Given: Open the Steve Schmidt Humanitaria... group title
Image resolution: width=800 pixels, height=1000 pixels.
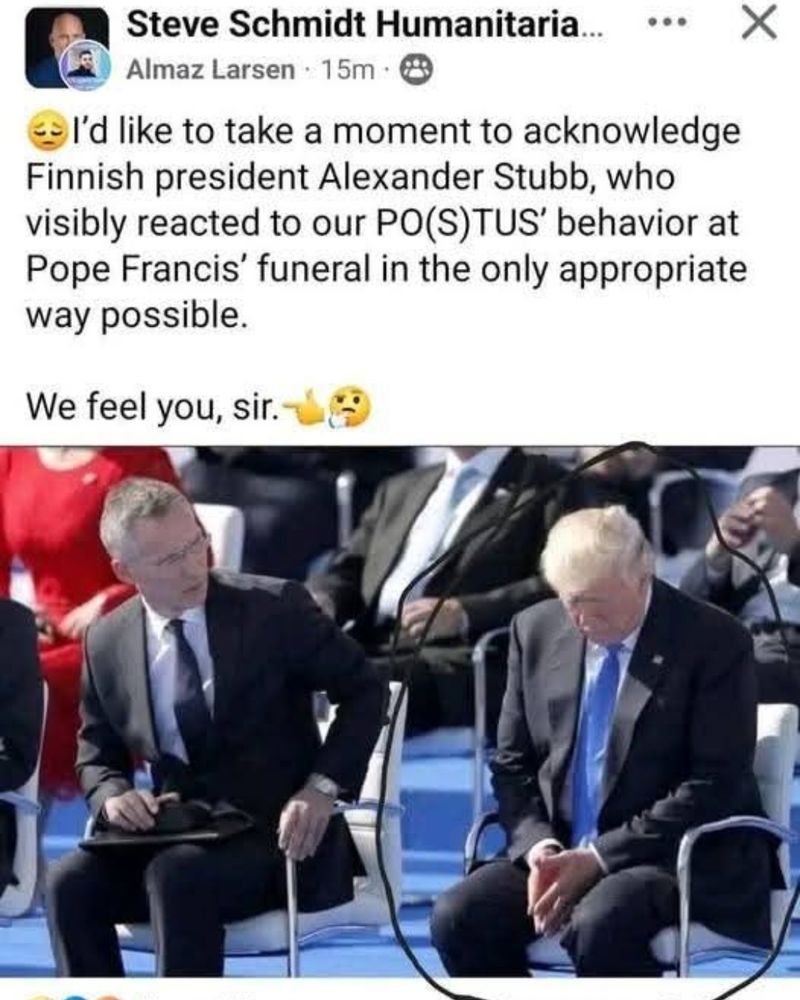Looking at the screenshot, I should click(x=364, y=25).
